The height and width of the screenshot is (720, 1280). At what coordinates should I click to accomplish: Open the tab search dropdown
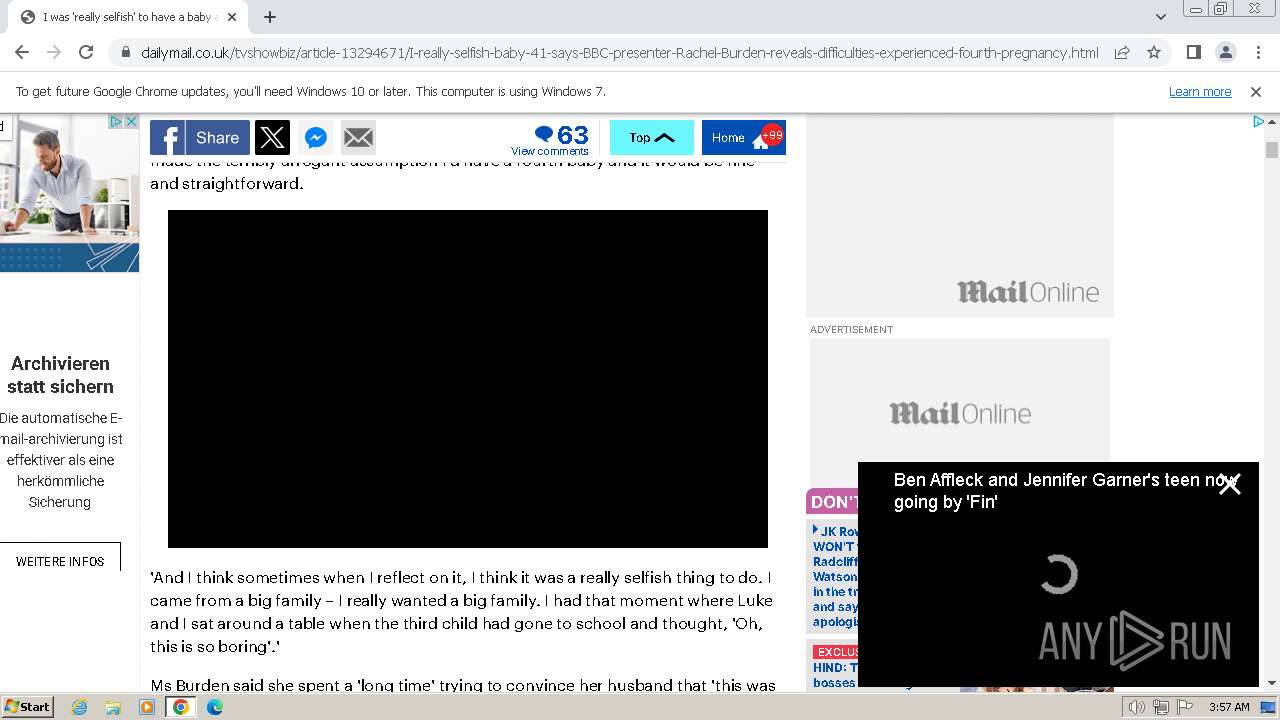pyautogui.click(x=1160, y=17)
